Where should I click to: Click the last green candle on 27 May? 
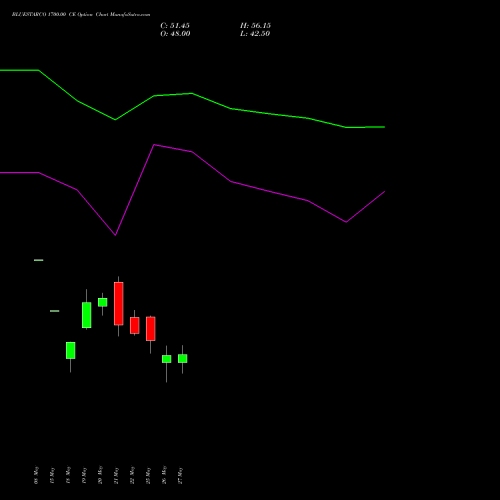point(183,358)
